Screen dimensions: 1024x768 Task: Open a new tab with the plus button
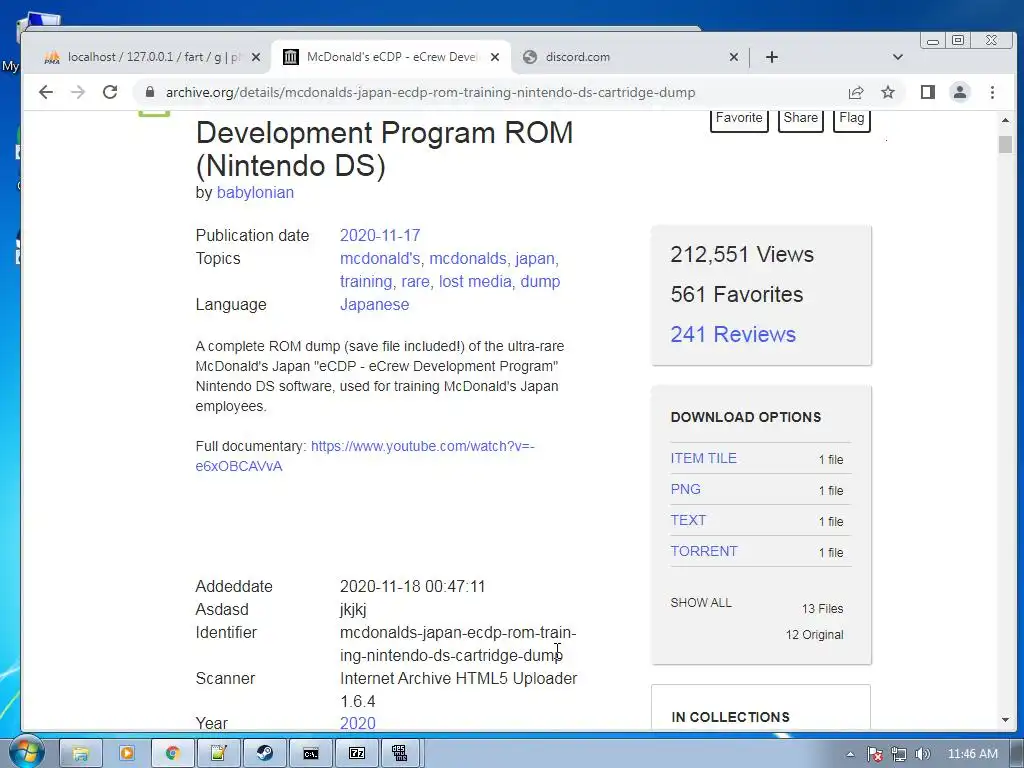[772, 57]
